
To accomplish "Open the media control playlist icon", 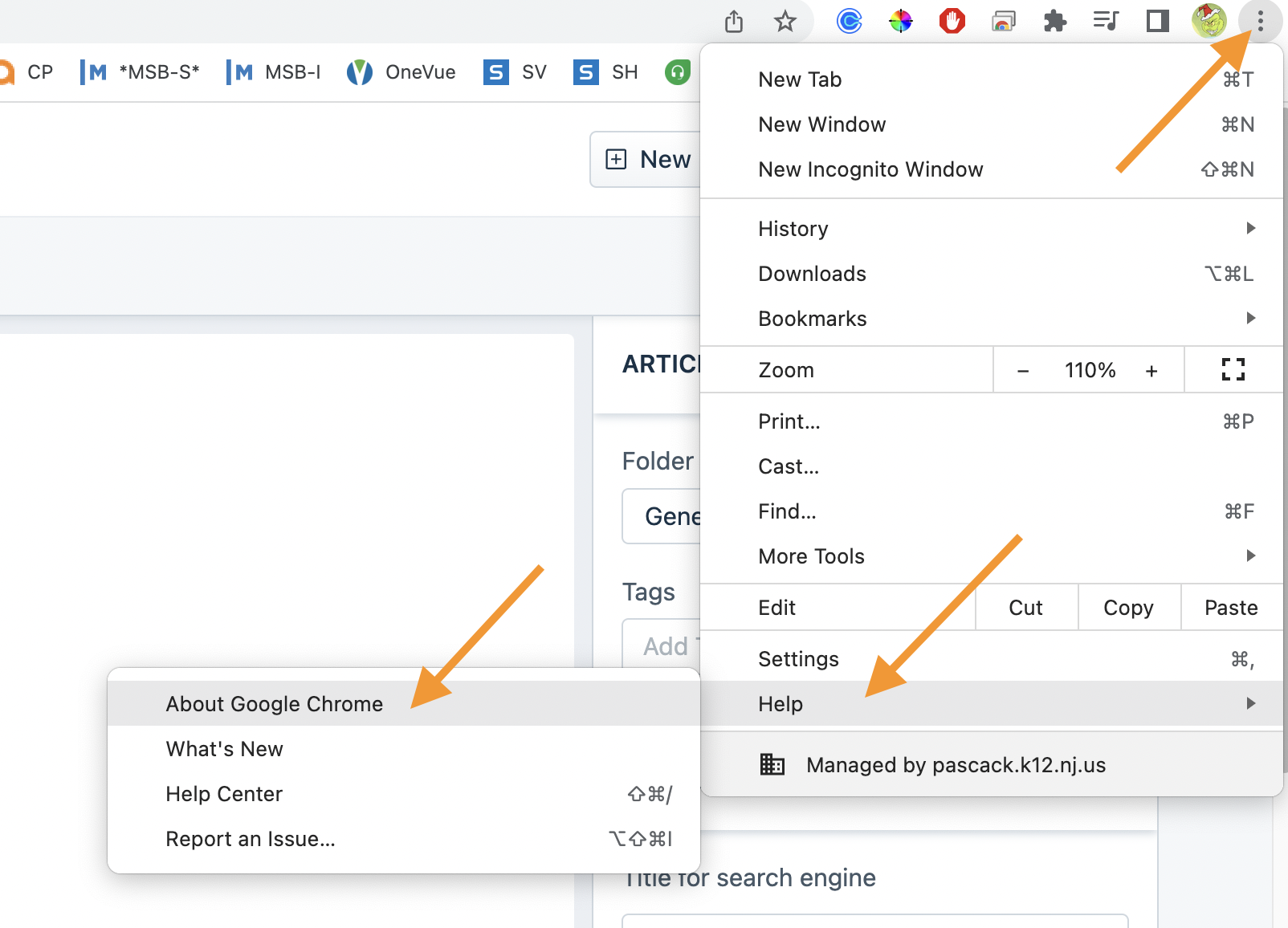I will point(1107,21).
